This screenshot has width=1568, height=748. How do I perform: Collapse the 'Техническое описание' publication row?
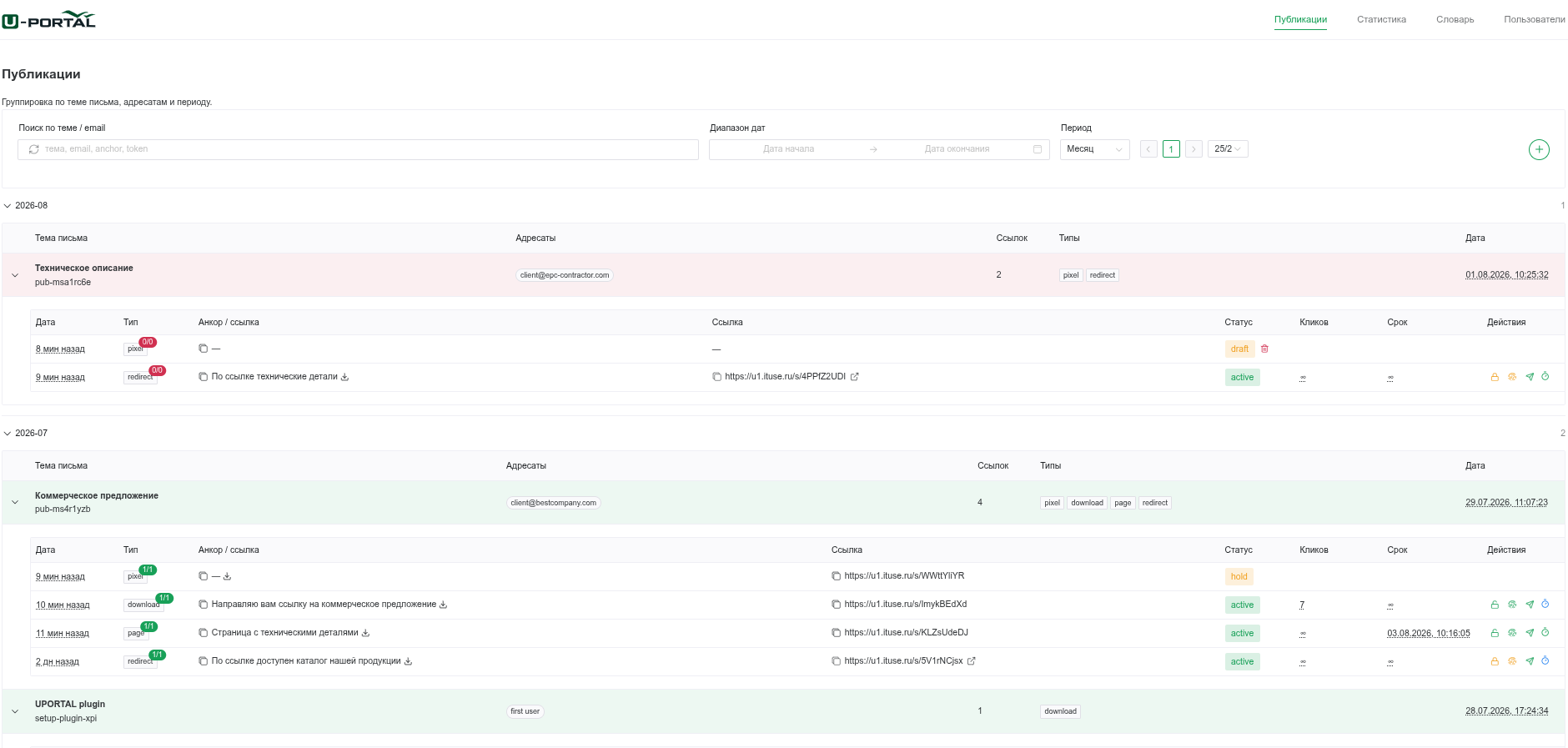point(15,275)
